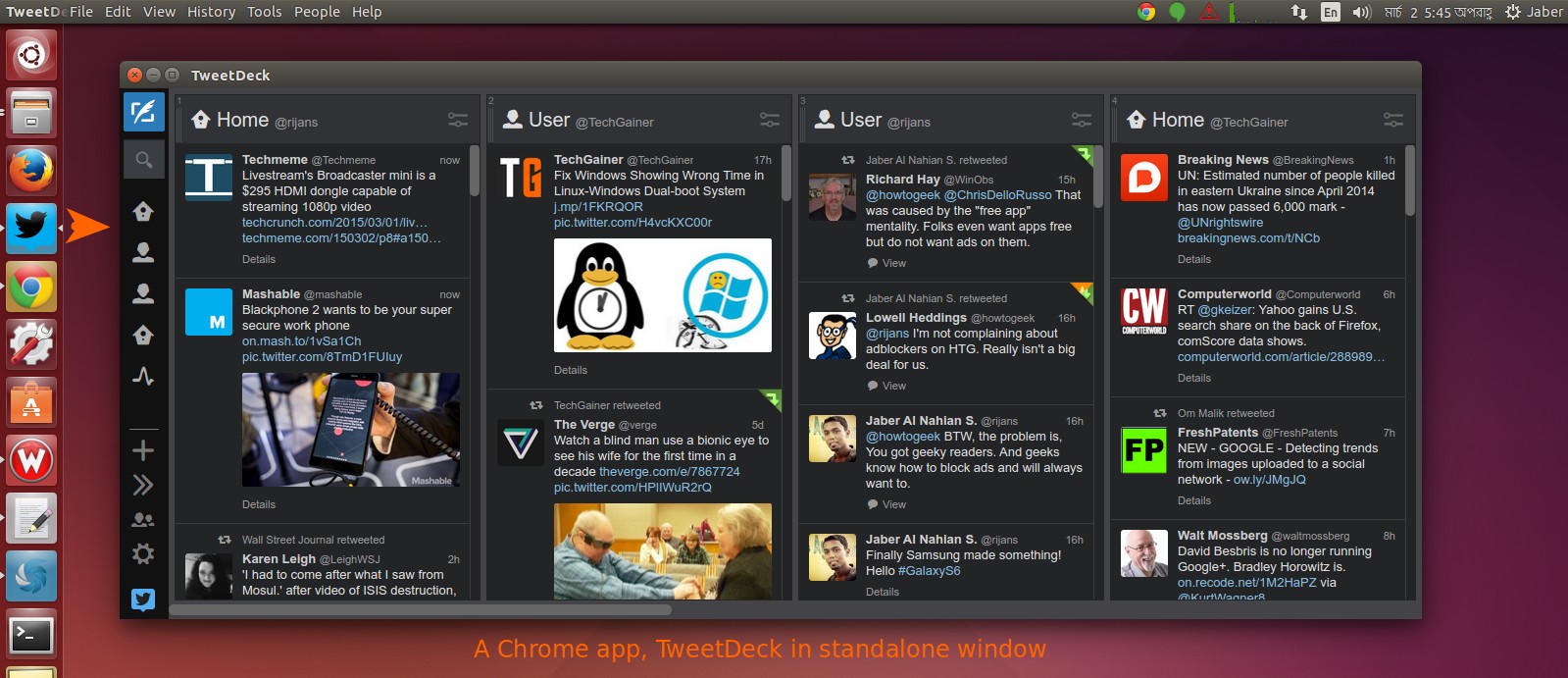
Task: Open column options for Home @TechGainer
Action: point(1393,120)
